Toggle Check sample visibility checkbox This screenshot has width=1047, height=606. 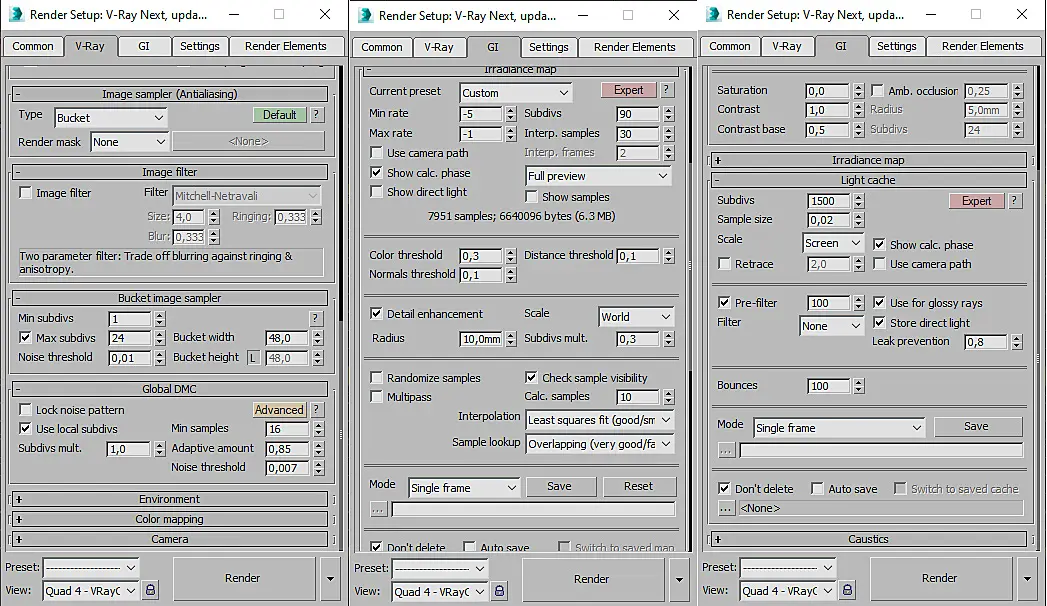tap(531, 378)
